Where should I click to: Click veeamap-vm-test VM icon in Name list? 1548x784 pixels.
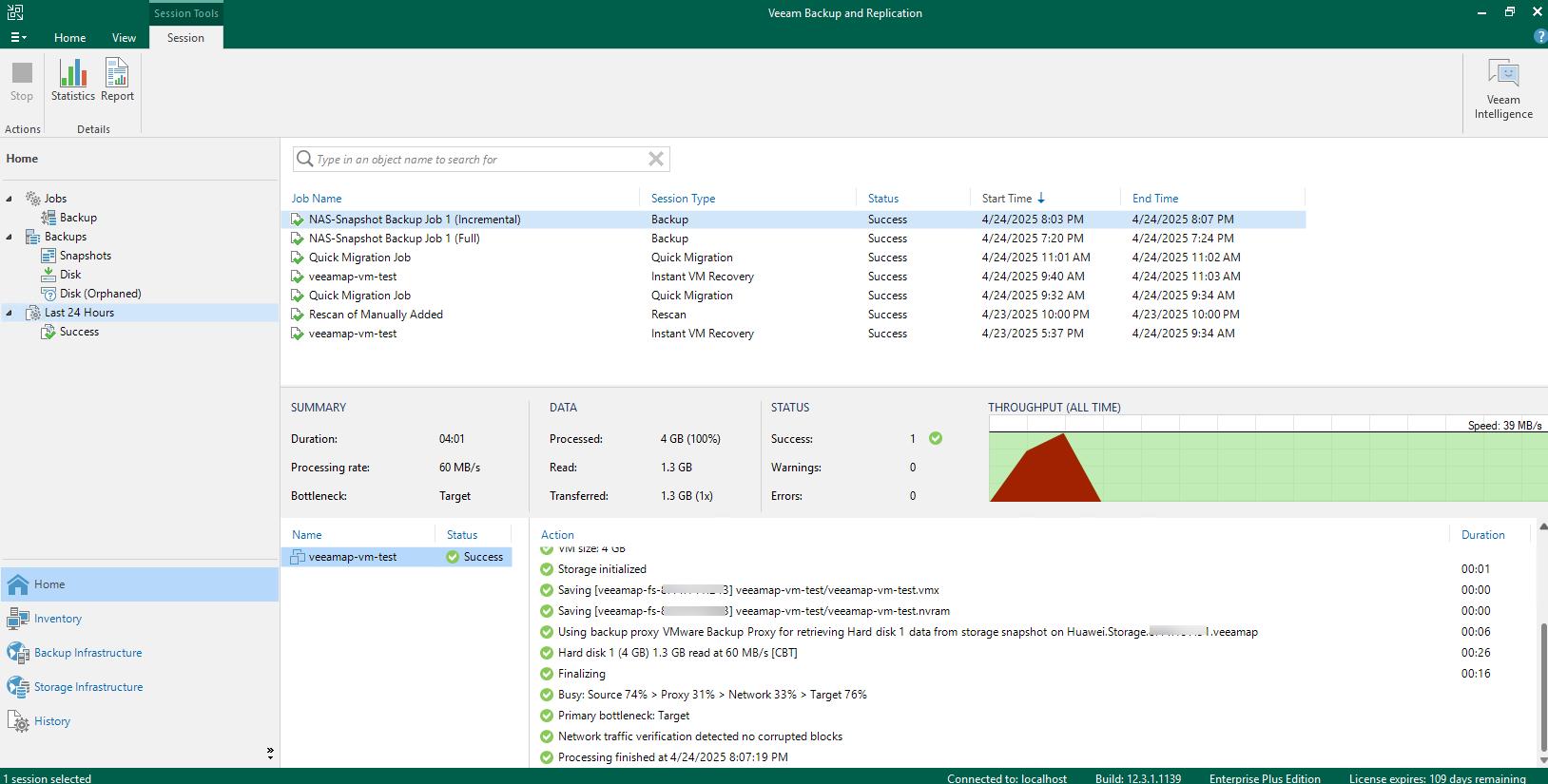[x=298, y=557]
